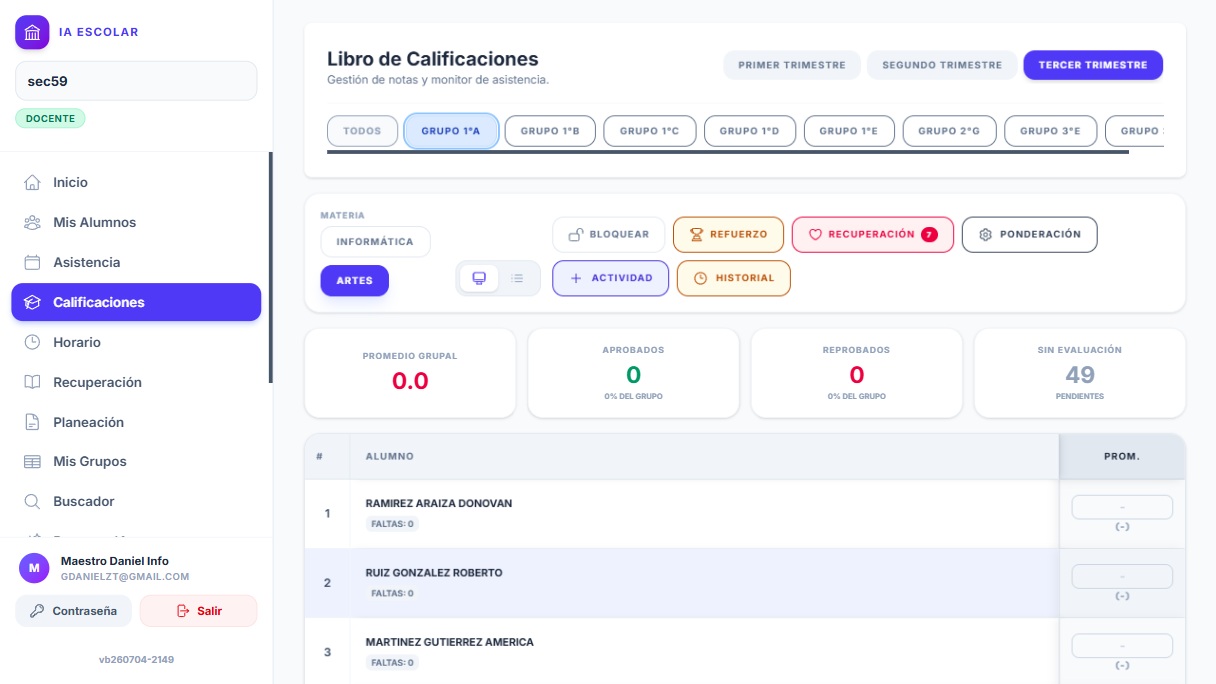Image resolution: width=1216 pixels, height=684 pixels.
Task: Select Grupo 2°G
Action: tap(949, 131)
